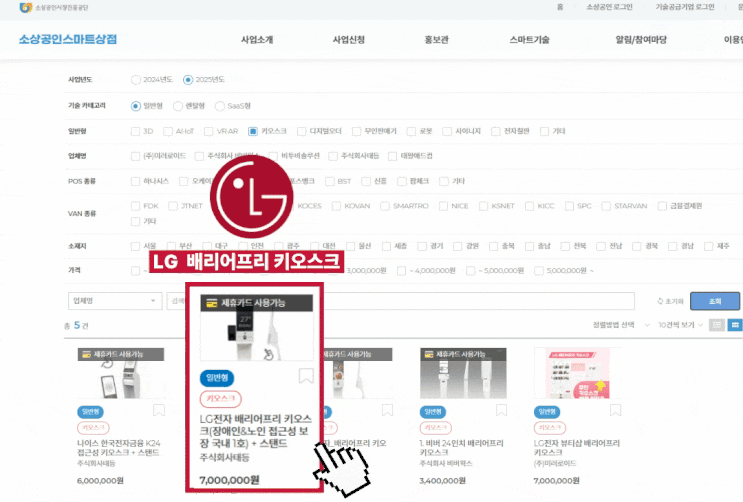Open the 홍보관 menu
Image resolution: width=743 pixels, height=502 pixels.
pos(436,40)
